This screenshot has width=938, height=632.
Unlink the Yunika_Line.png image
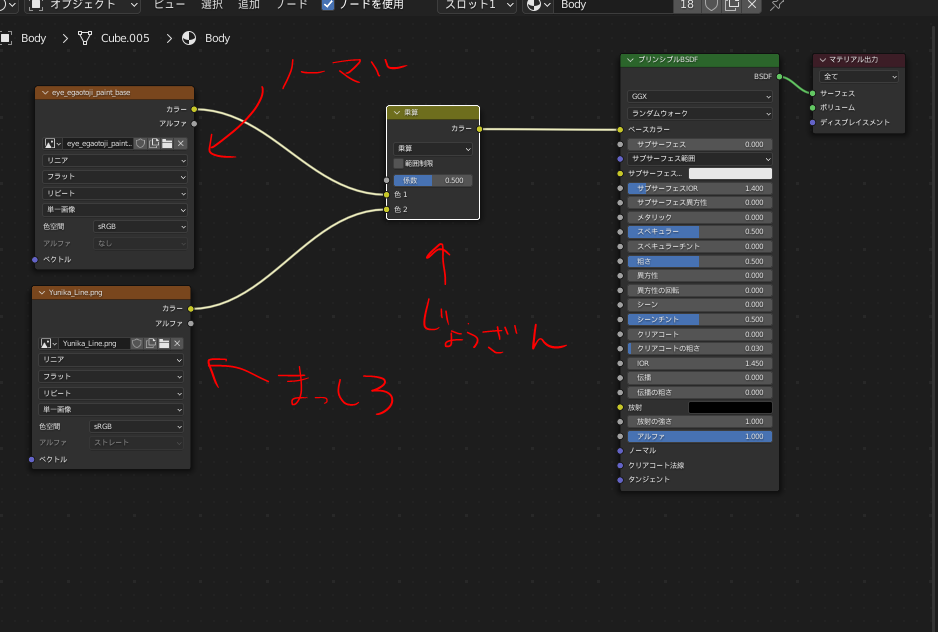coord(177,343)
